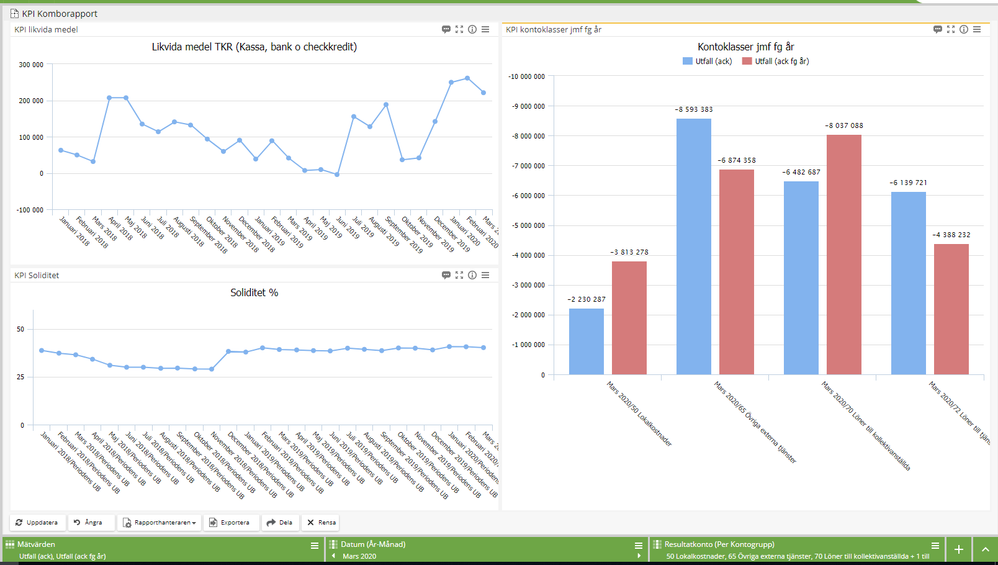Click the Soliditet % chart title
The height and width of the screenshot is (565, 998).
pyautogui.click(x=254, y=293)
